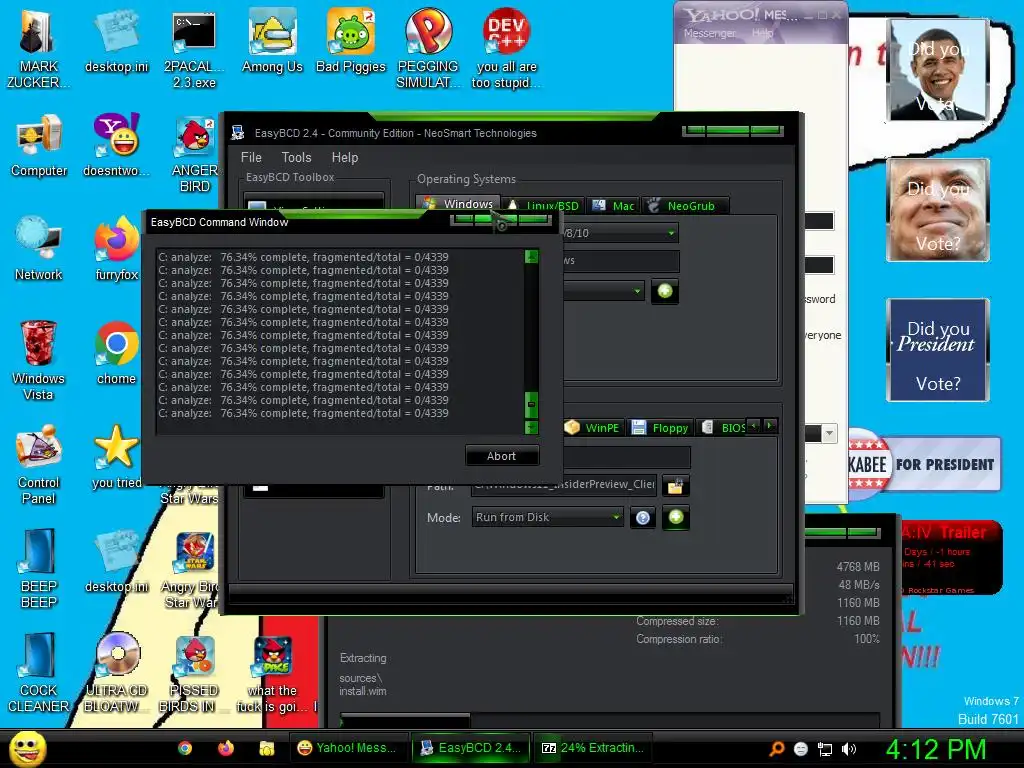Switch to the Mac tab
The image size is (1024, 768).
point(613,206)
